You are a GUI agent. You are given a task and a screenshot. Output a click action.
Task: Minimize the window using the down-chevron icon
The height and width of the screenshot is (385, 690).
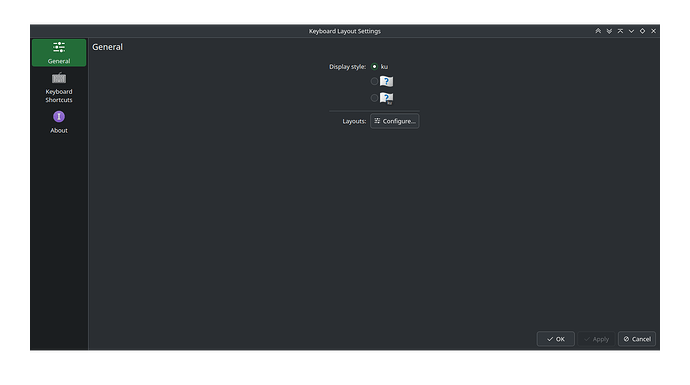pyautogui.click(x=631, y=31)
